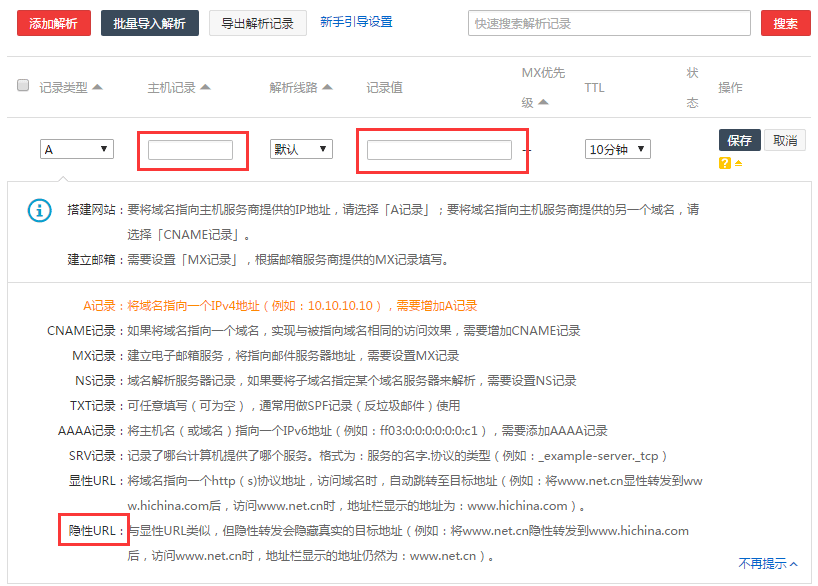This screenshot has width=818, height=586.
Task: Open the TTL dropdown showing 10分钟
Action: point(617,149)
